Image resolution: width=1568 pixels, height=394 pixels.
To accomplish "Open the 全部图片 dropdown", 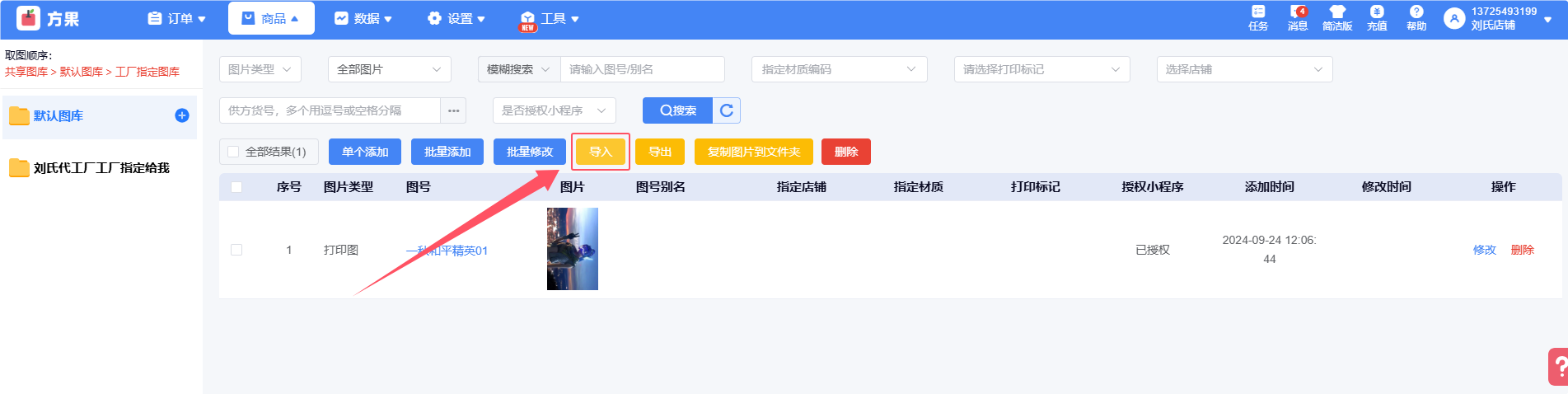I will 390,69.
